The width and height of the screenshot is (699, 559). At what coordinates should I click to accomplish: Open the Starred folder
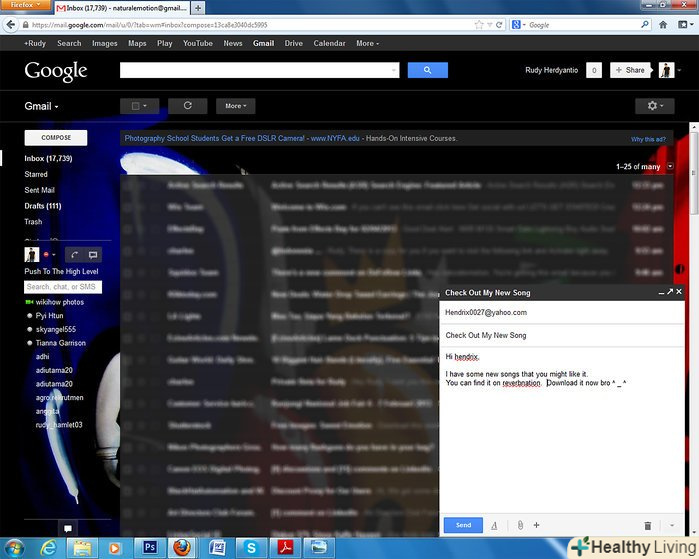click(36, 174)
